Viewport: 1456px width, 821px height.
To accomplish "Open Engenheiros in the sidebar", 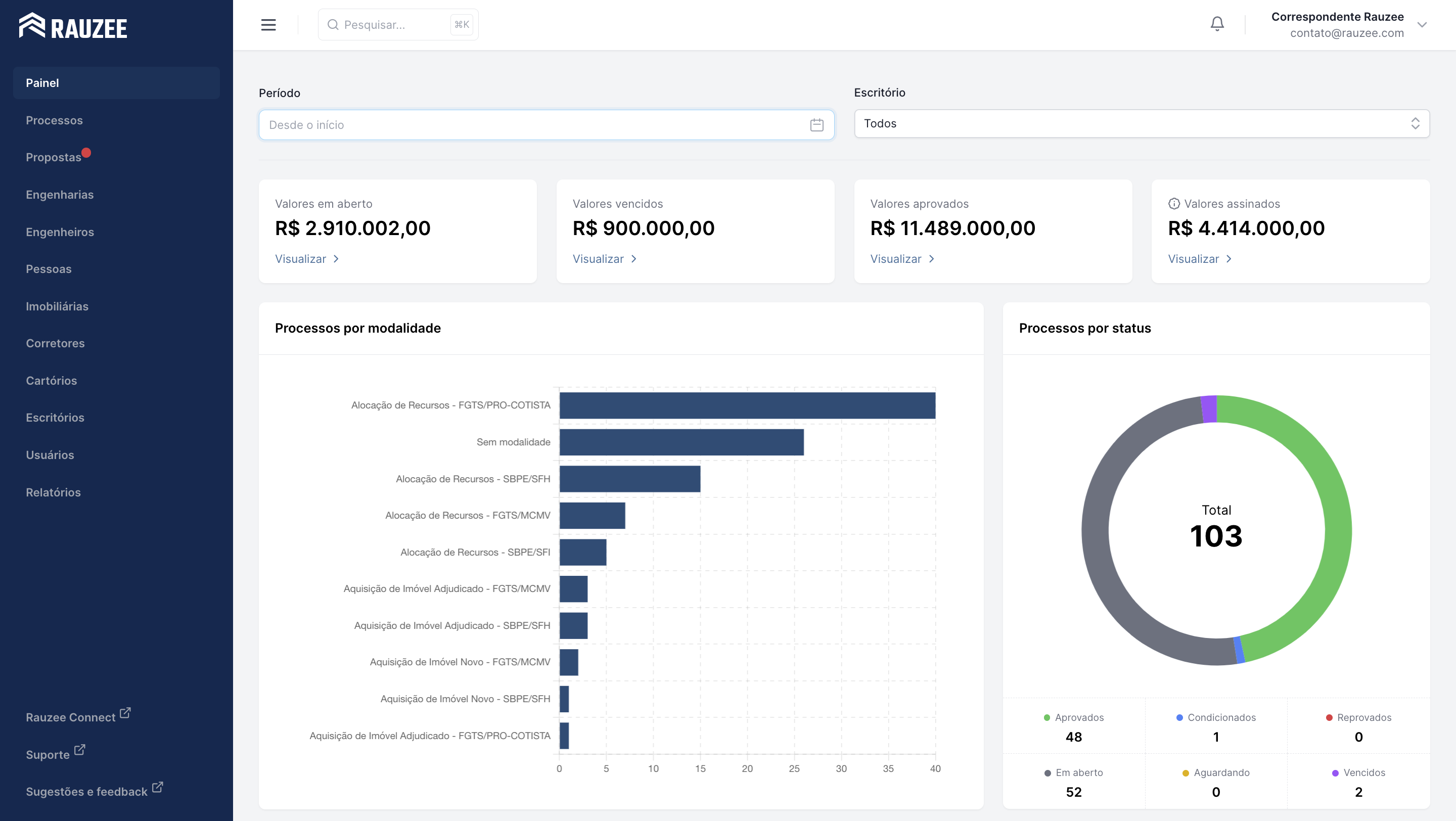I will coord(60,232).
